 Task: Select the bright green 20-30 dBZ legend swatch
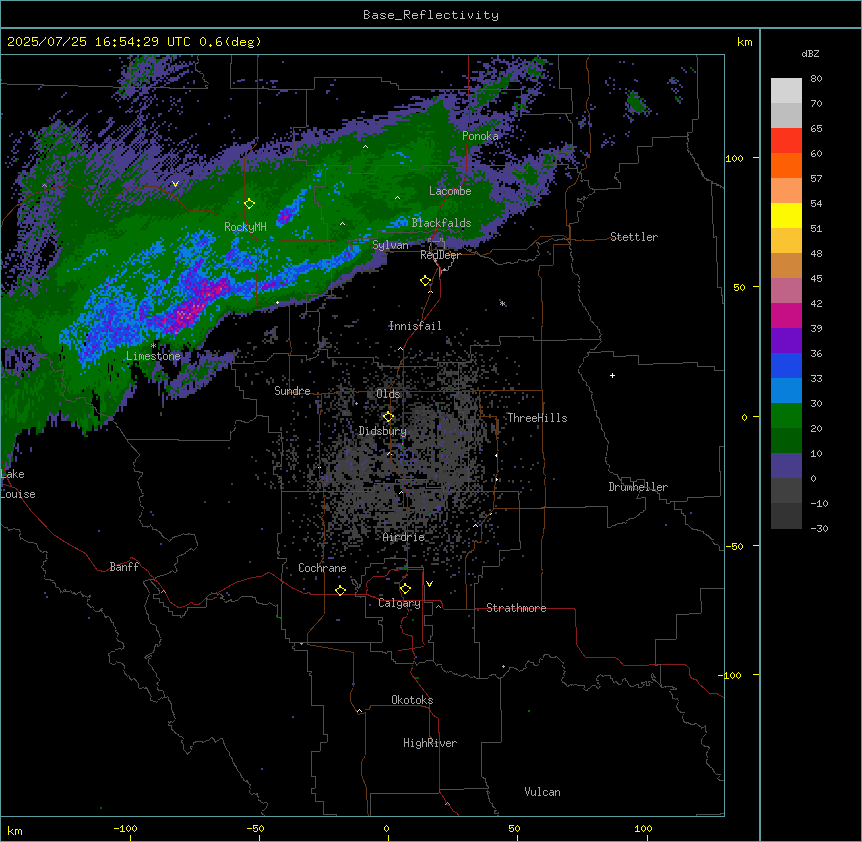786,416
